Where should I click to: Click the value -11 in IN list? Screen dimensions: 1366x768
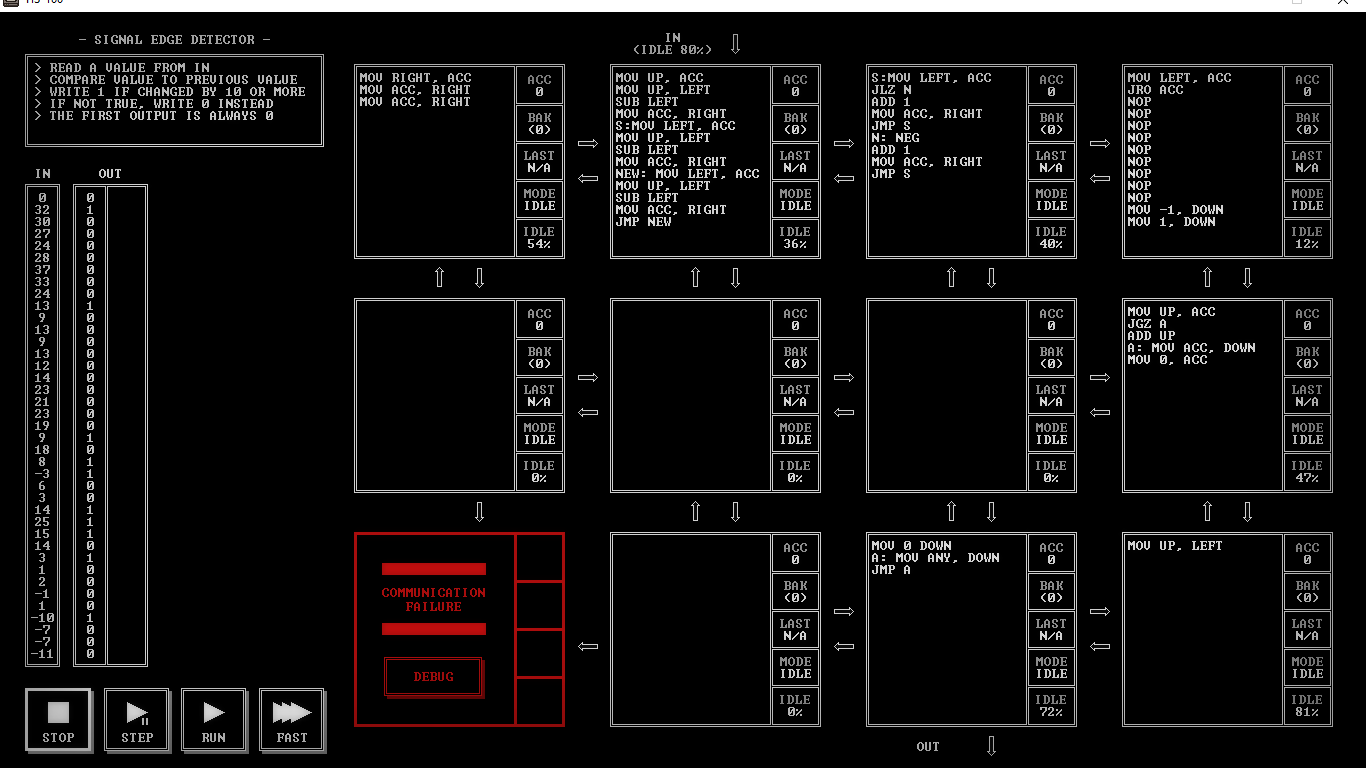(x=42, y=654)
